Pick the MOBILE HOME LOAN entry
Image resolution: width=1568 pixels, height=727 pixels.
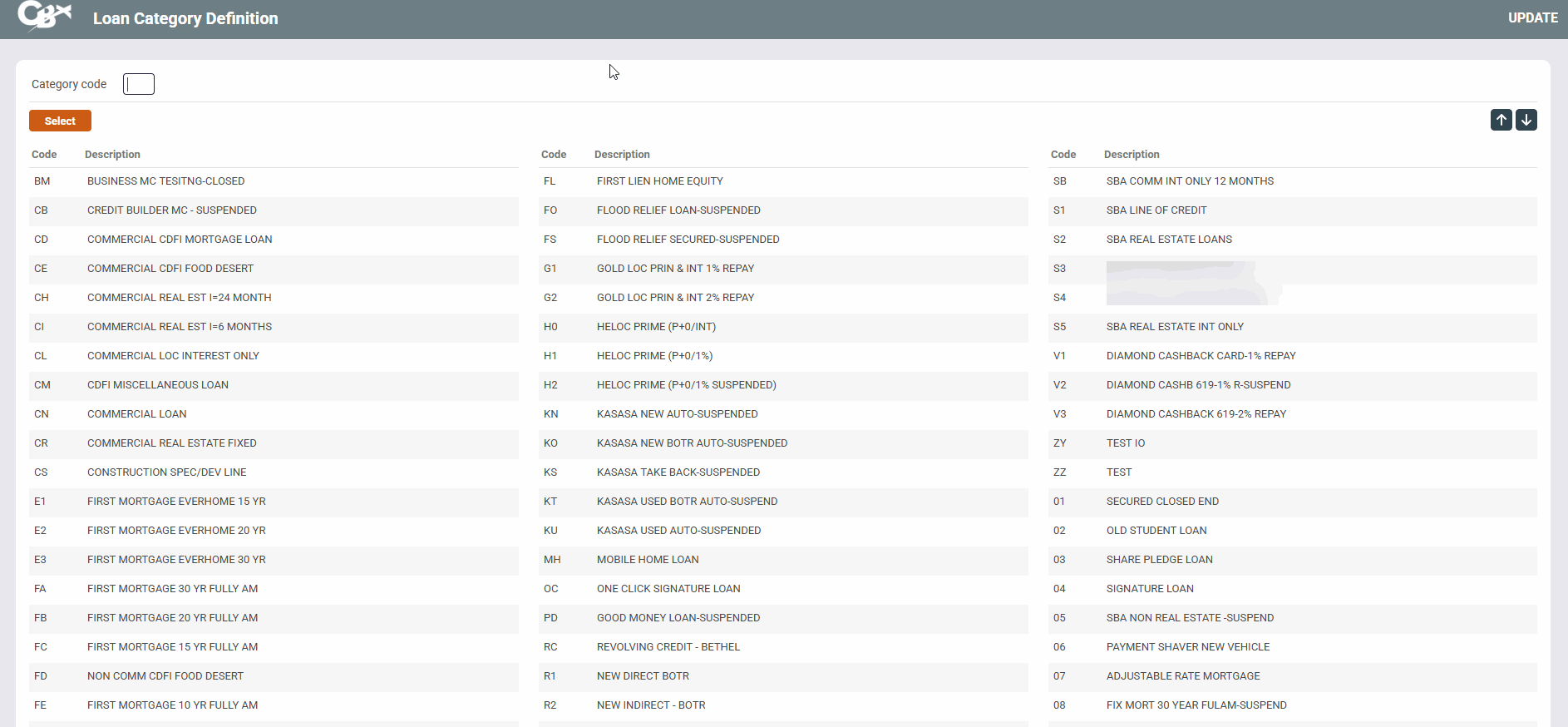648,560
